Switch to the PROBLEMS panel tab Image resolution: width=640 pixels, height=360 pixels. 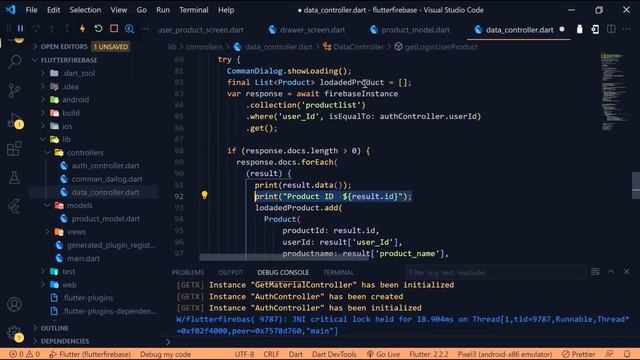187,272
